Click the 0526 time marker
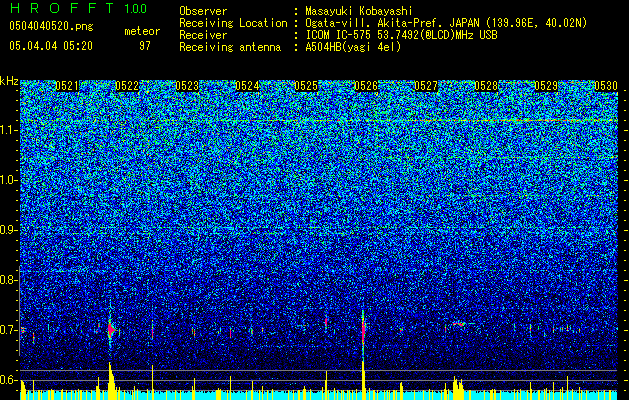Screen dimensions: 629x400 pos(366,86)
